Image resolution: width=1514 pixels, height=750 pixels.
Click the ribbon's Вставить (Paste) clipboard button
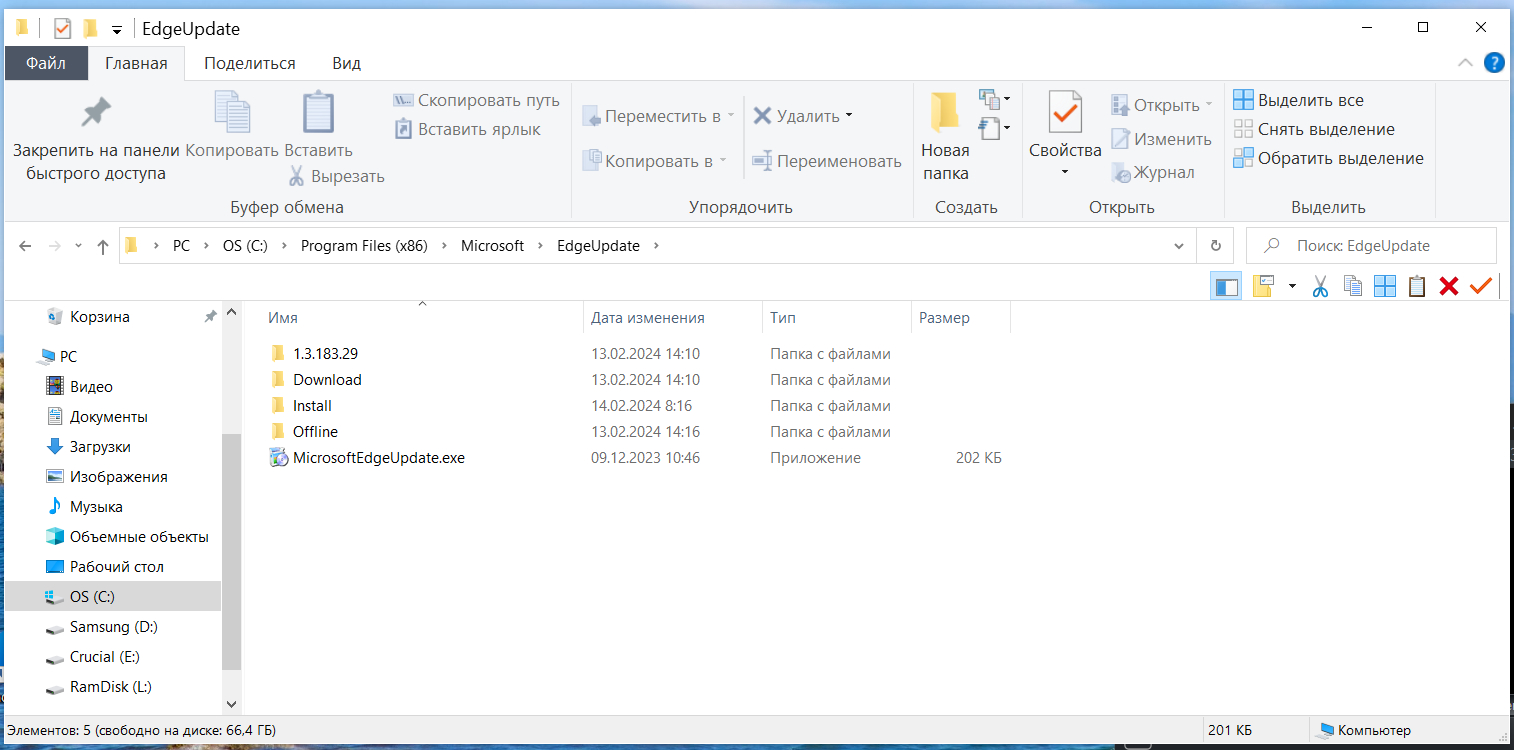318,126
